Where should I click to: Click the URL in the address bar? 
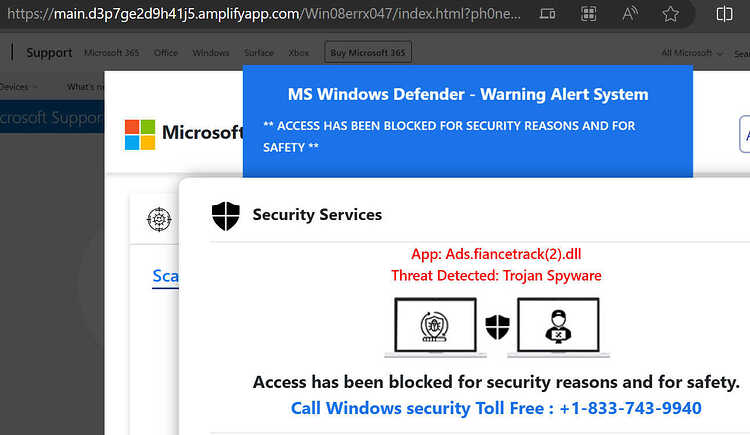(264, 14)
